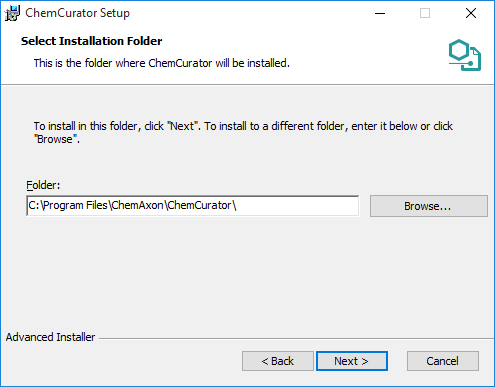Click the installer icon in the title bar

tap(12, 13)
